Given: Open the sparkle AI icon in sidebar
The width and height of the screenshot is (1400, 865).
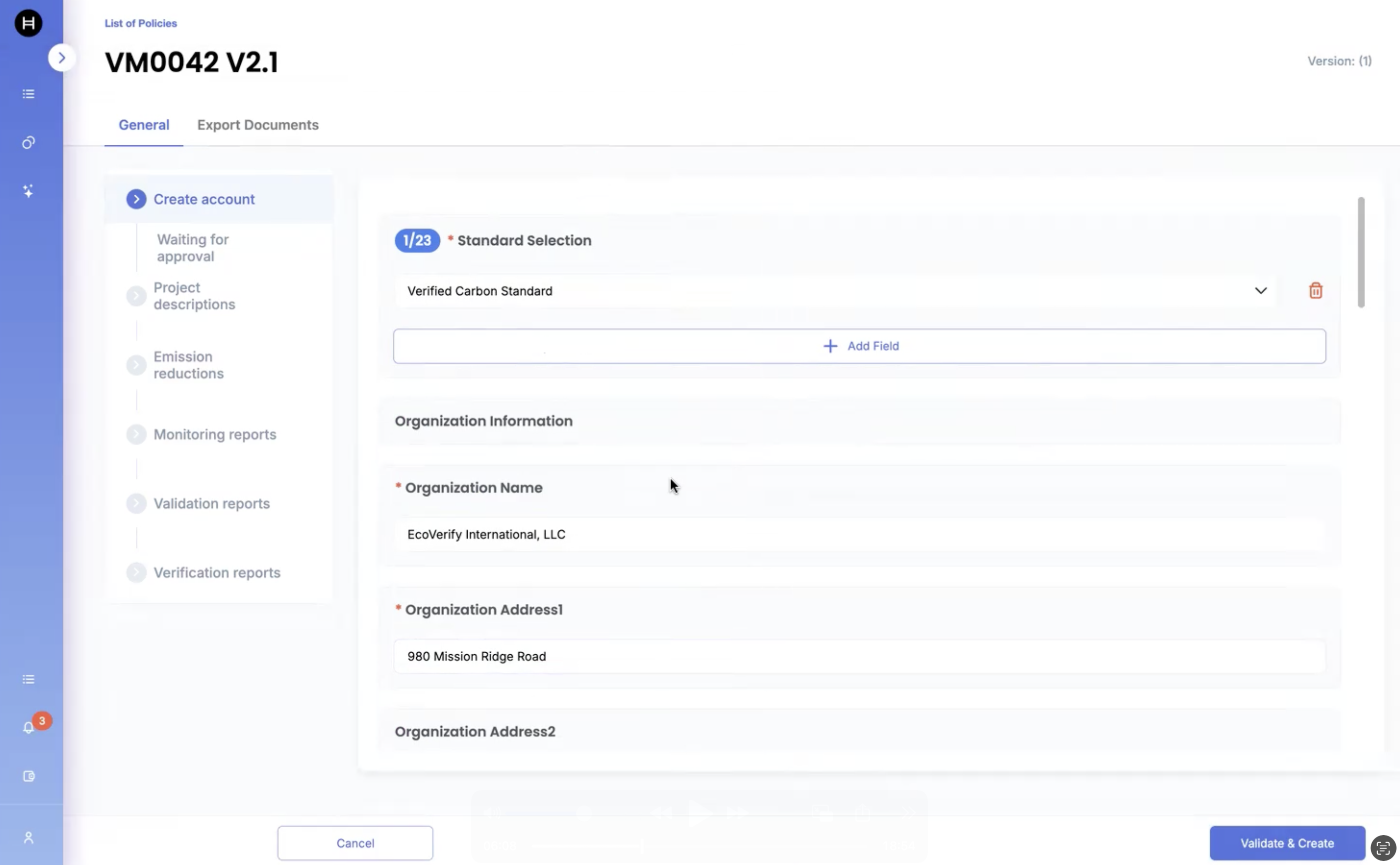Looking at the screenshot, I should click(28, 191).
